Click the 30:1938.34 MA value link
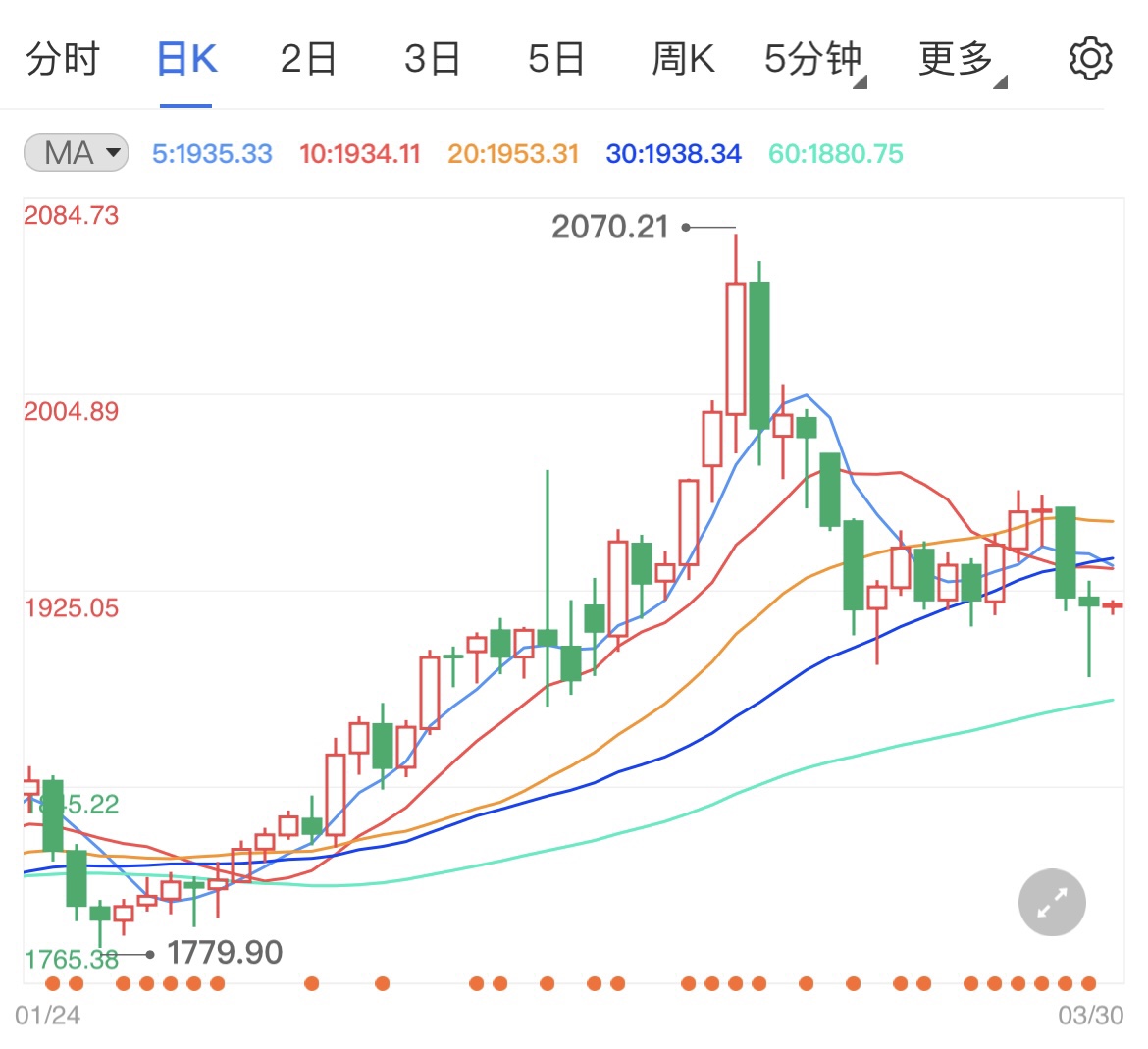Image resolution: width=1148 pixels, height=1049 pixels. [x=673, y=153]
